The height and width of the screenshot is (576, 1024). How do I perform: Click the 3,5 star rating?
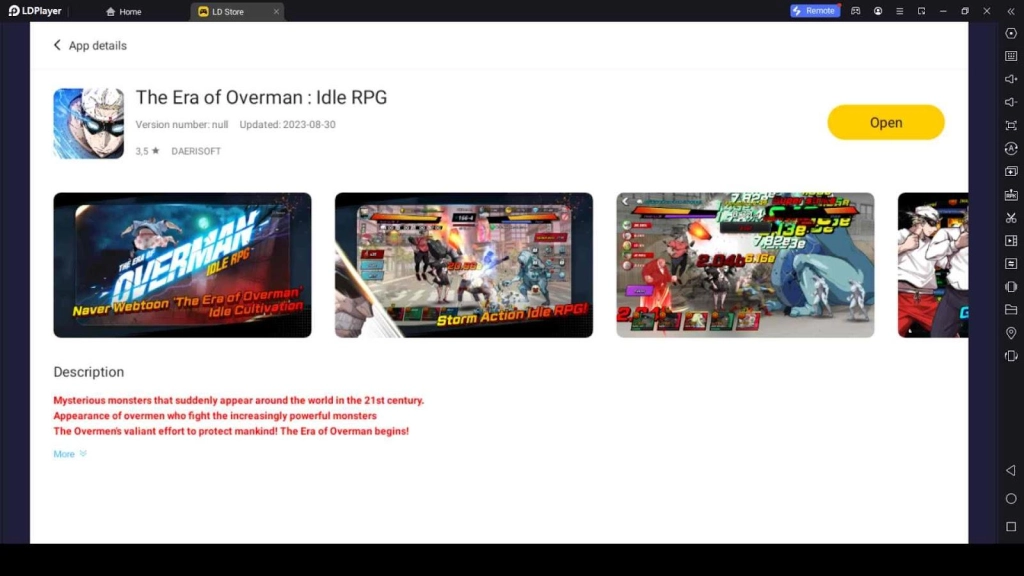(147, 151)
